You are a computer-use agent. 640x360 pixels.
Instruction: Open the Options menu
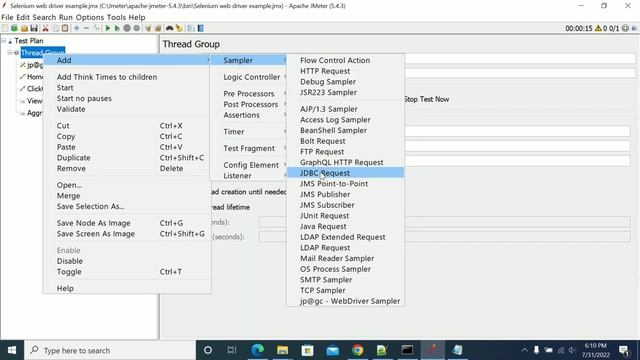[90, 18]
